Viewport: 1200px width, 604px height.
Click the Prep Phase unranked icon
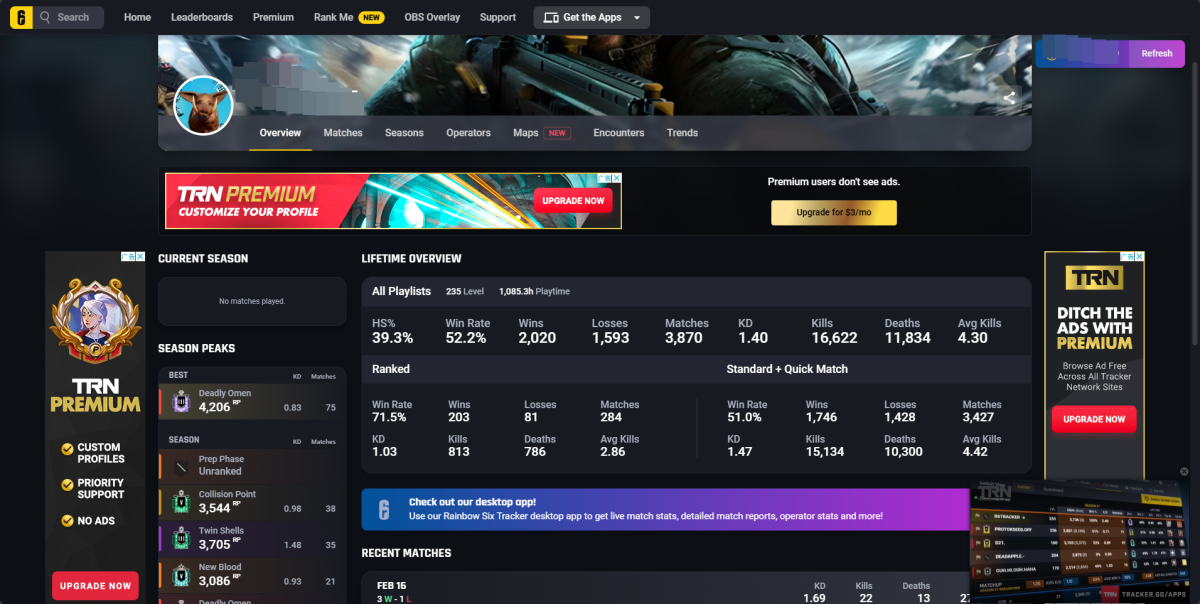coord(181,466)
